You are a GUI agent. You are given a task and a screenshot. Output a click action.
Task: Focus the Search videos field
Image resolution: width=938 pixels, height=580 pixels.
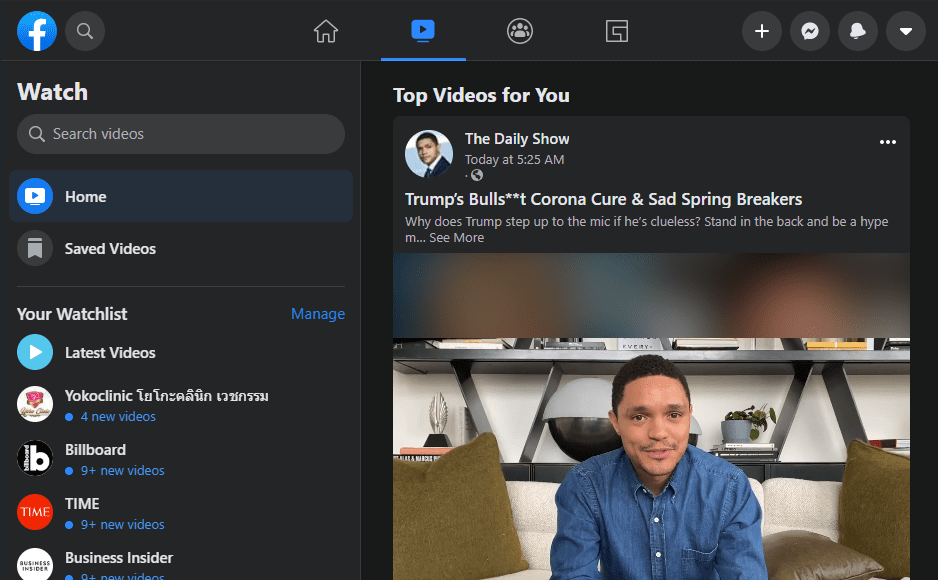181,134
